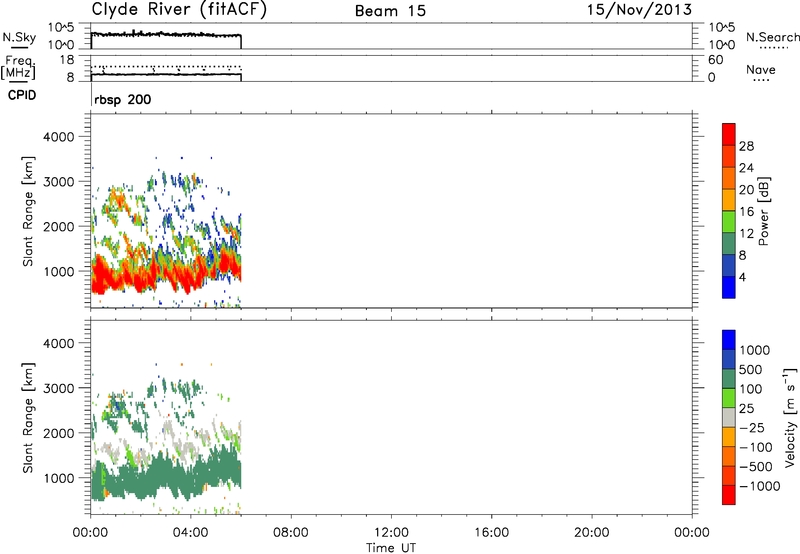
Task: Click the 'Freq. [MHz]' axis label
Action: (x=18, y=67)
